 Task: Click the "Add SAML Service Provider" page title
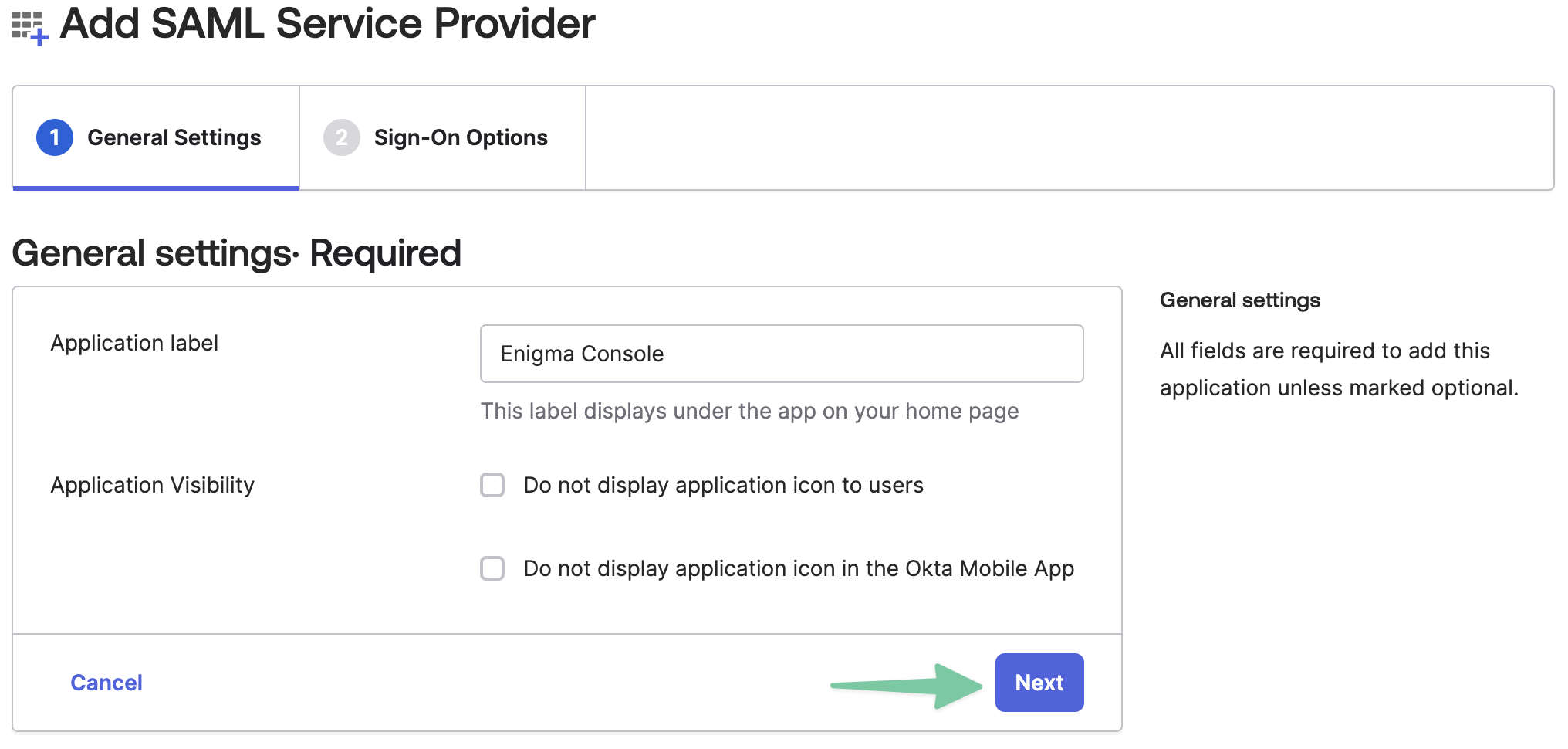click(x=327, y=24)
